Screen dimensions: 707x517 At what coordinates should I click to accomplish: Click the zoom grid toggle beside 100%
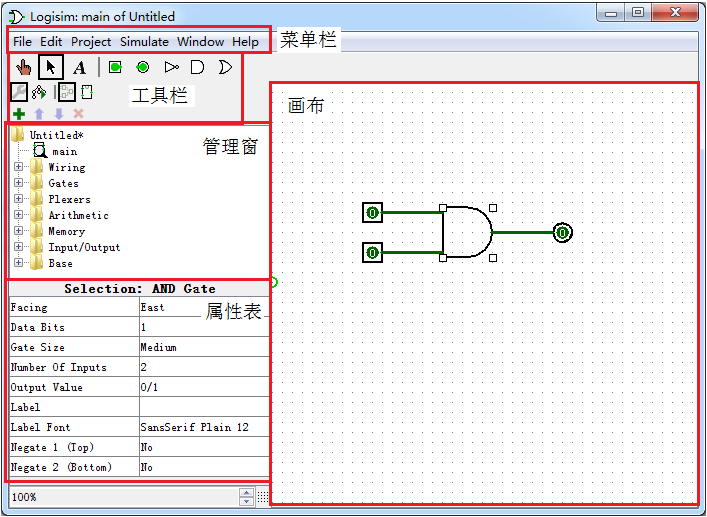pyautogui.click(x=263, y=497)
